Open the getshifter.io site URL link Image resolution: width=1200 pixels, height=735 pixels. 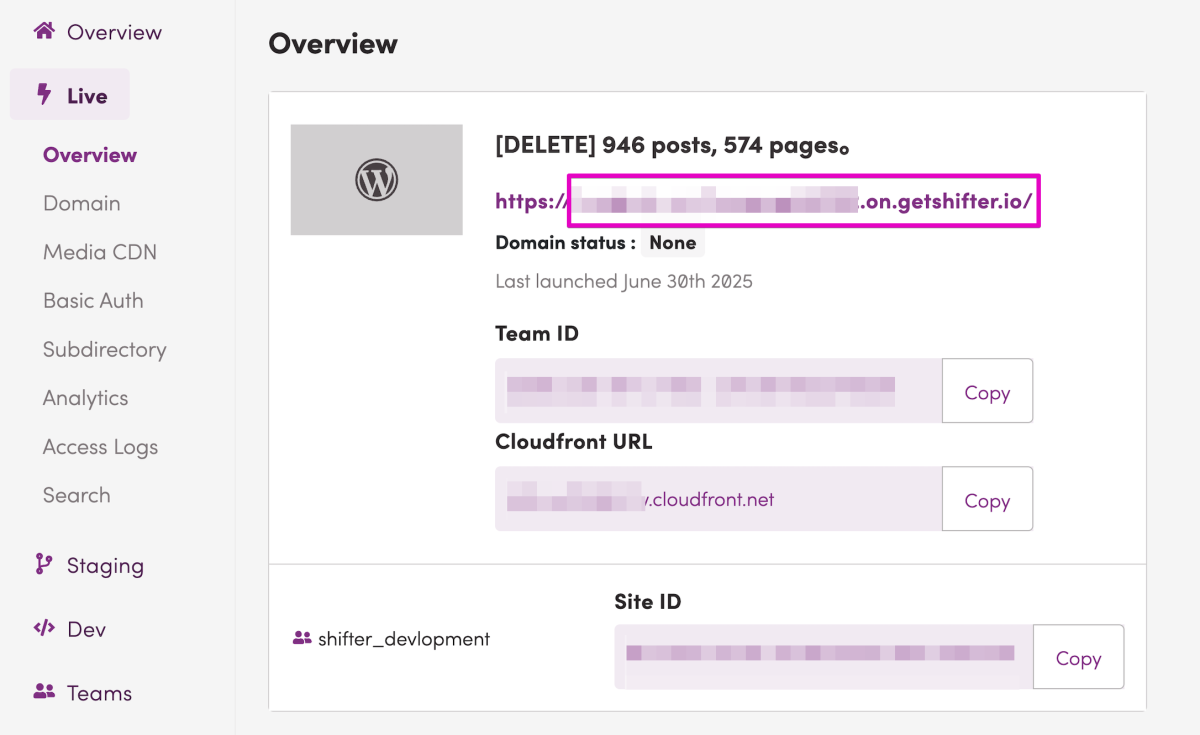point(764,201)
